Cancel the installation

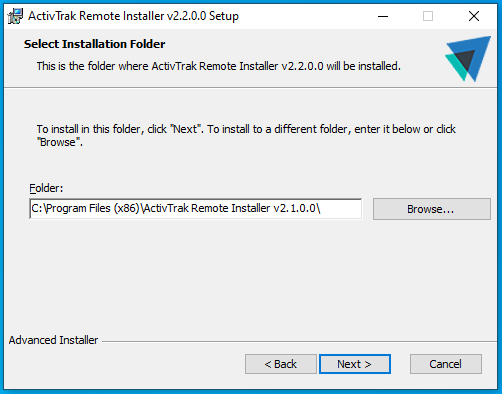(446, 364)
